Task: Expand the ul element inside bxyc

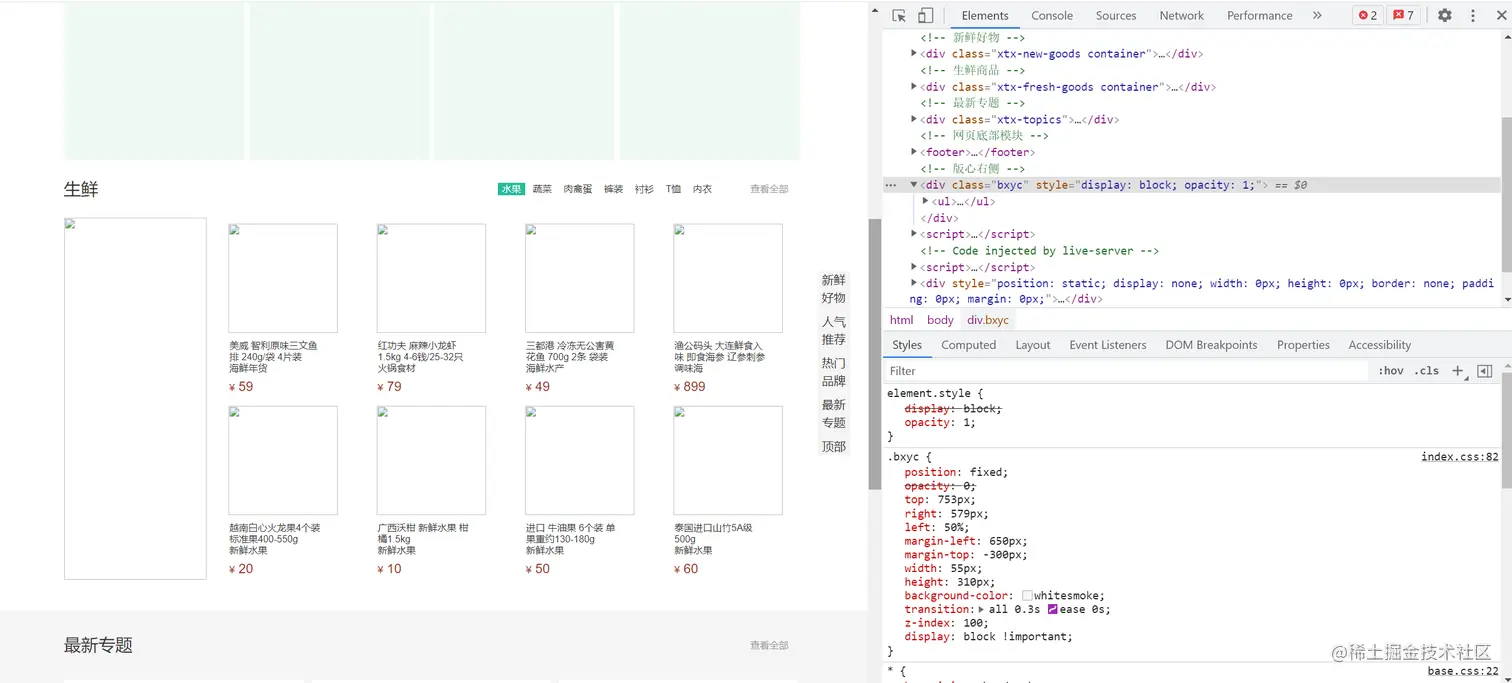Action: (925, 201)
